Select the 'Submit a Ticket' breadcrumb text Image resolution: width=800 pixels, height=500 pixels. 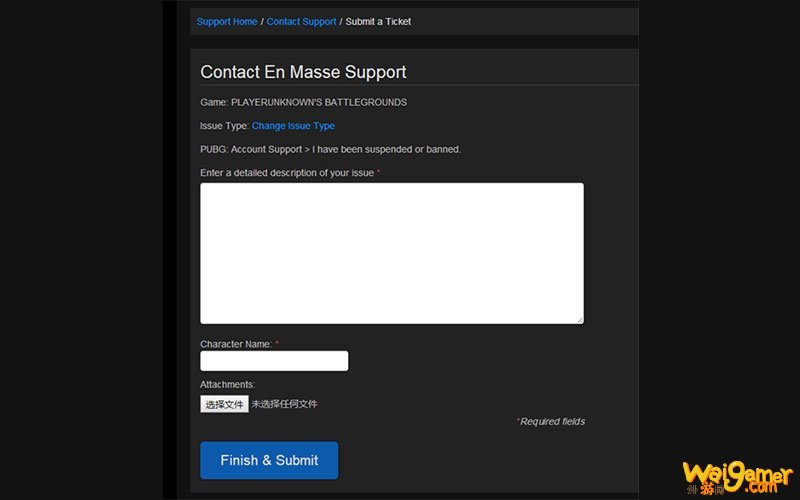click(x=378, y=21)
